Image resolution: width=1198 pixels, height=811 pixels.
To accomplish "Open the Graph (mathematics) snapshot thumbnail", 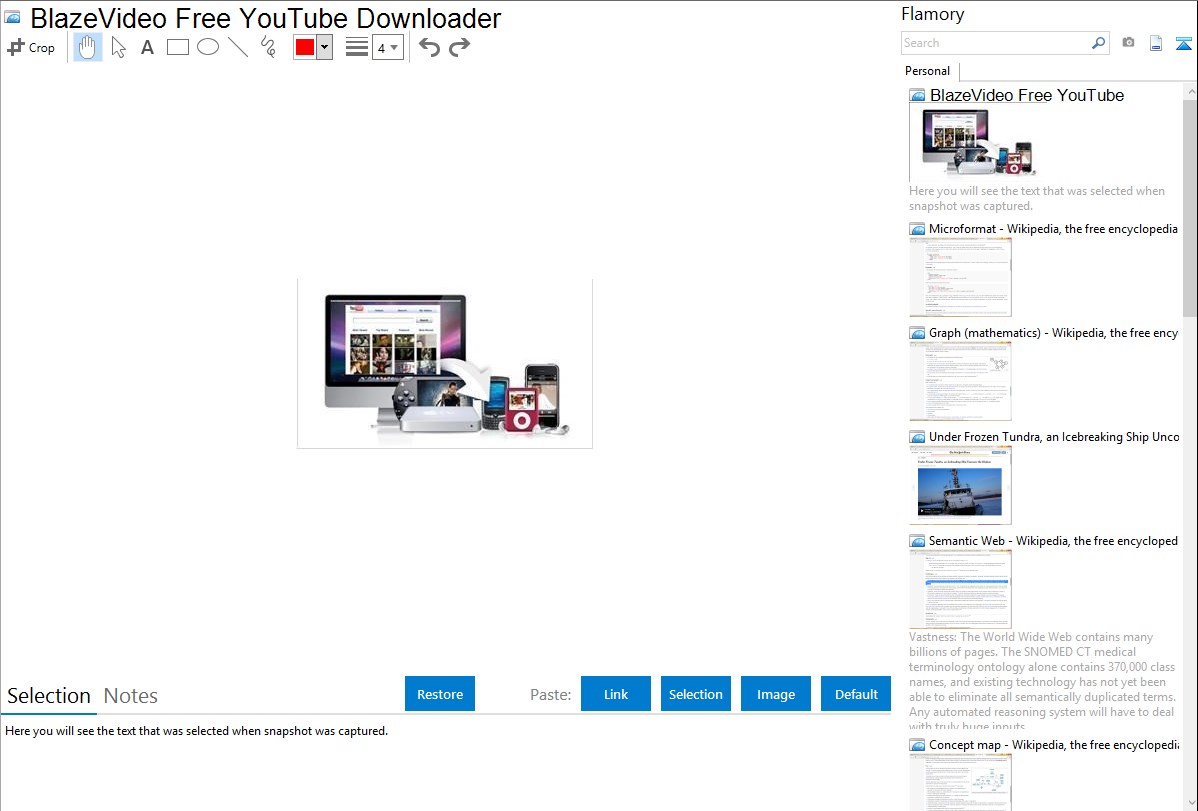I will click(960, 381).
